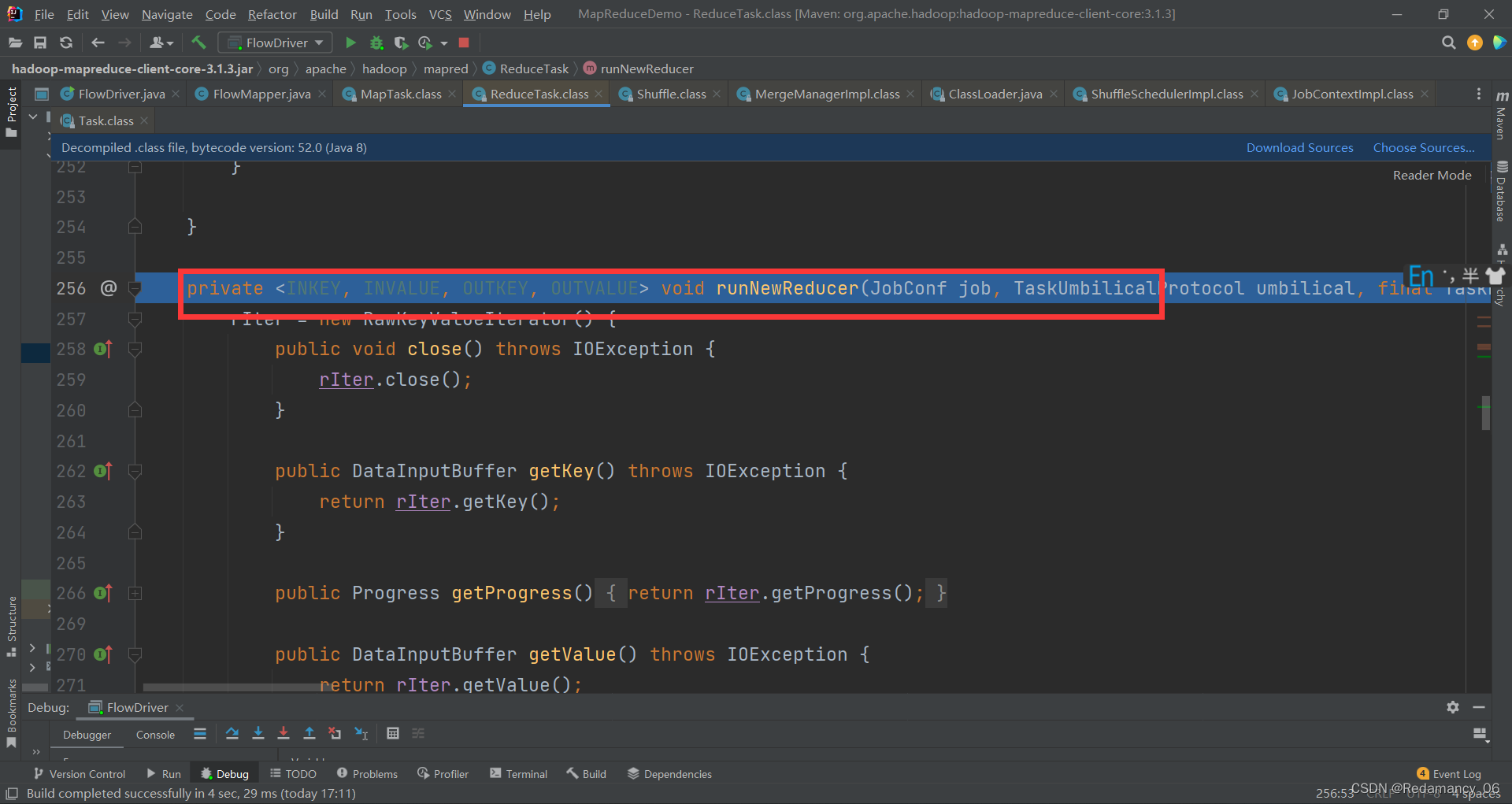1512x804 pixels.
Task: Click the gutter @ marker on line 256
Action: (109, 288)
